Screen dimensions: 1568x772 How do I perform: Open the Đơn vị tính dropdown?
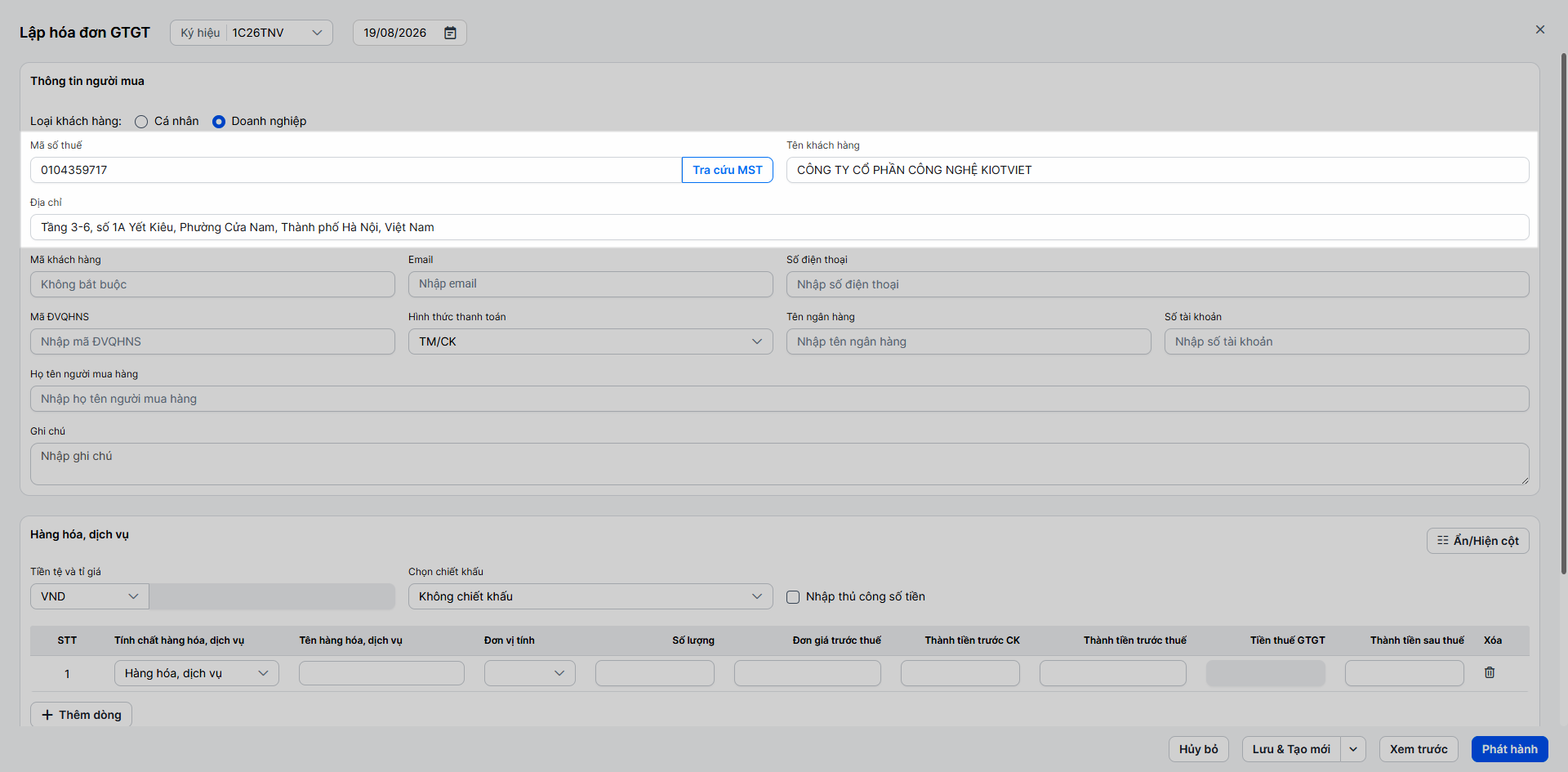(x=530, y=673)
